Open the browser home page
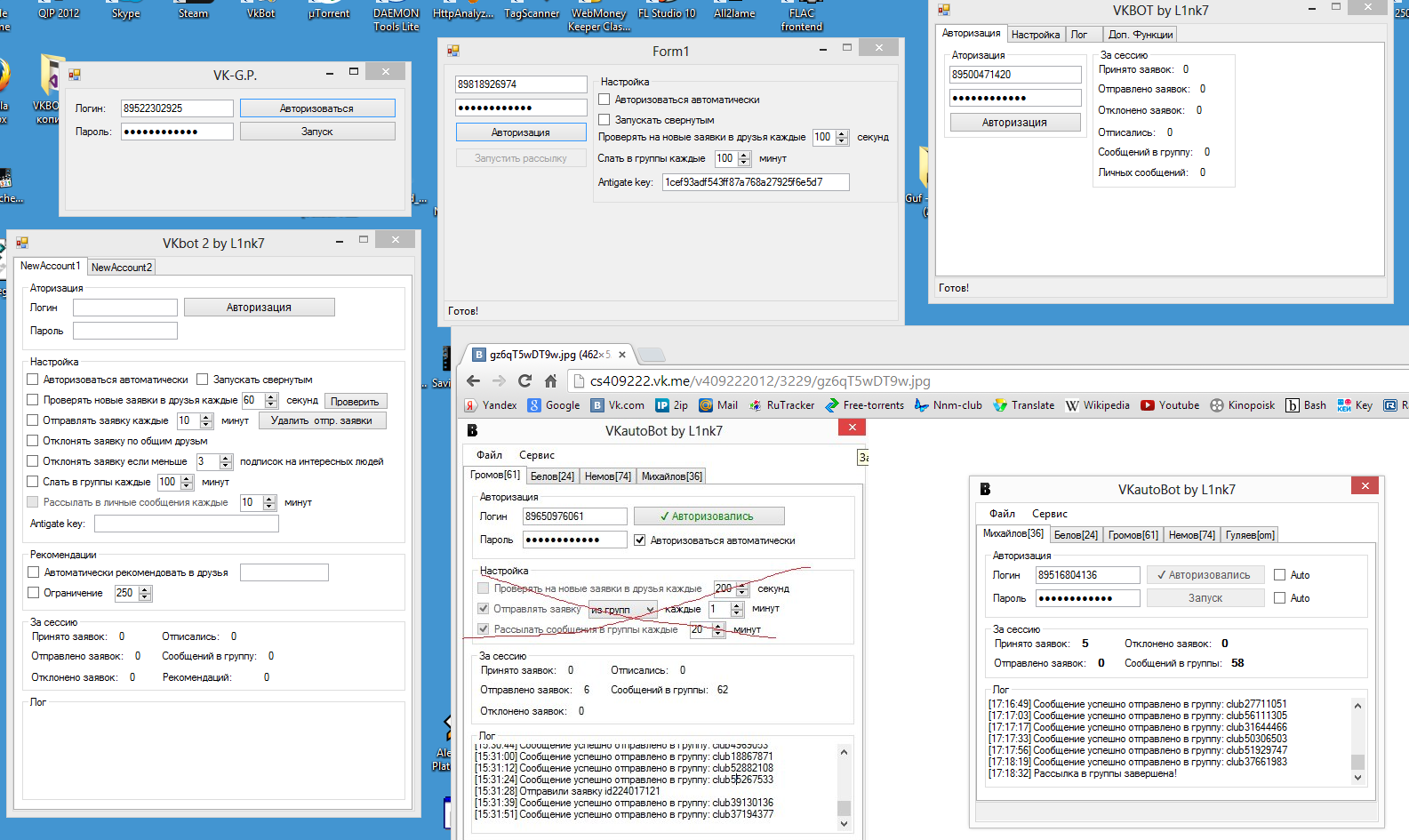The width and height of the screenshot is (1409, 840). 550,381
